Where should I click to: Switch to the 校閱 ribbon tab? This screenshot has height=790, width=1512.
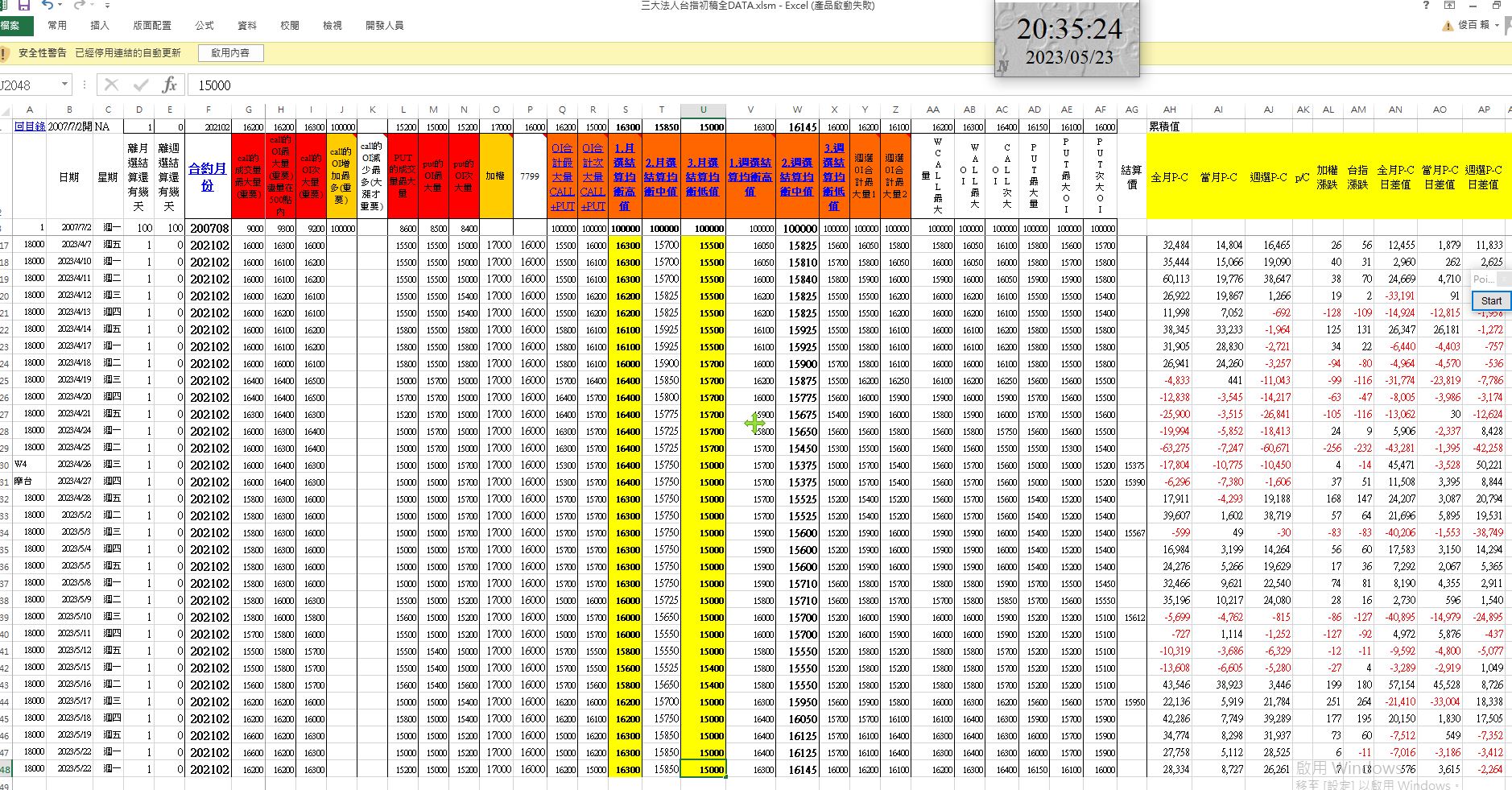pos(290,26)
